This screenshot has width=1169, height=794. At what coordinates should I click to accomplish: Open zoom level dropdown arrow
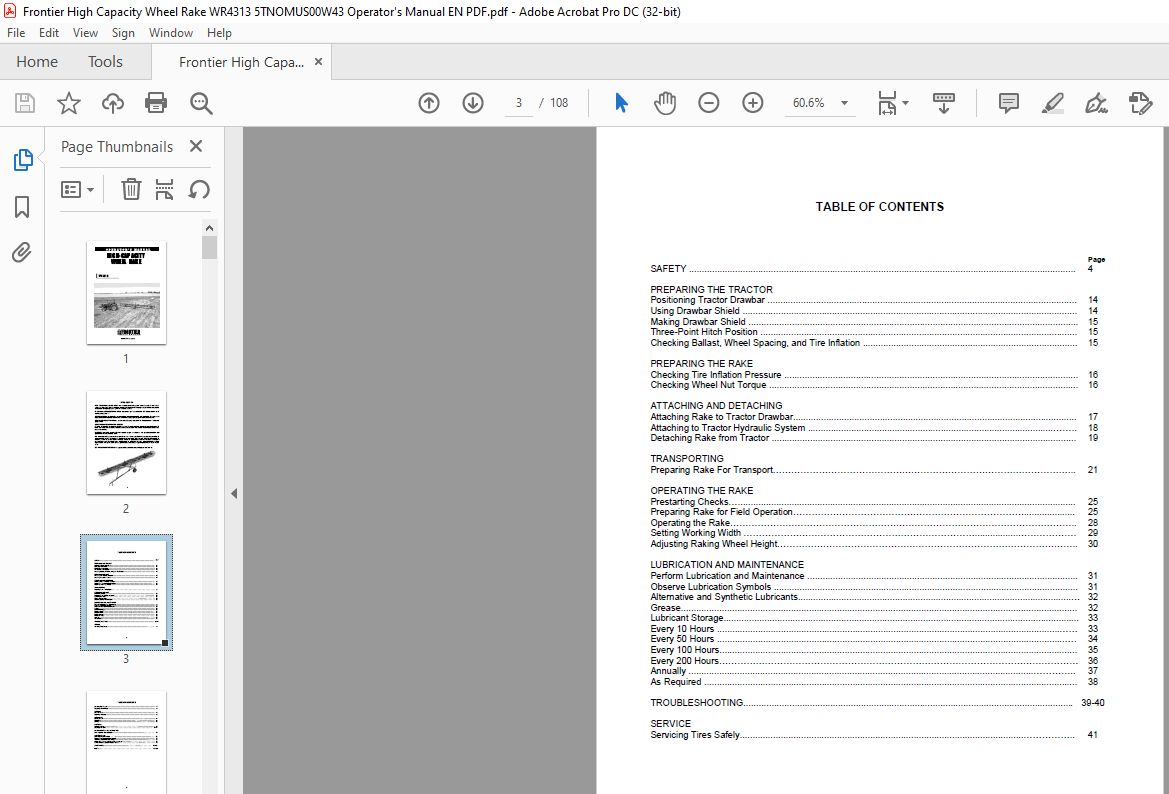(845, 103)
